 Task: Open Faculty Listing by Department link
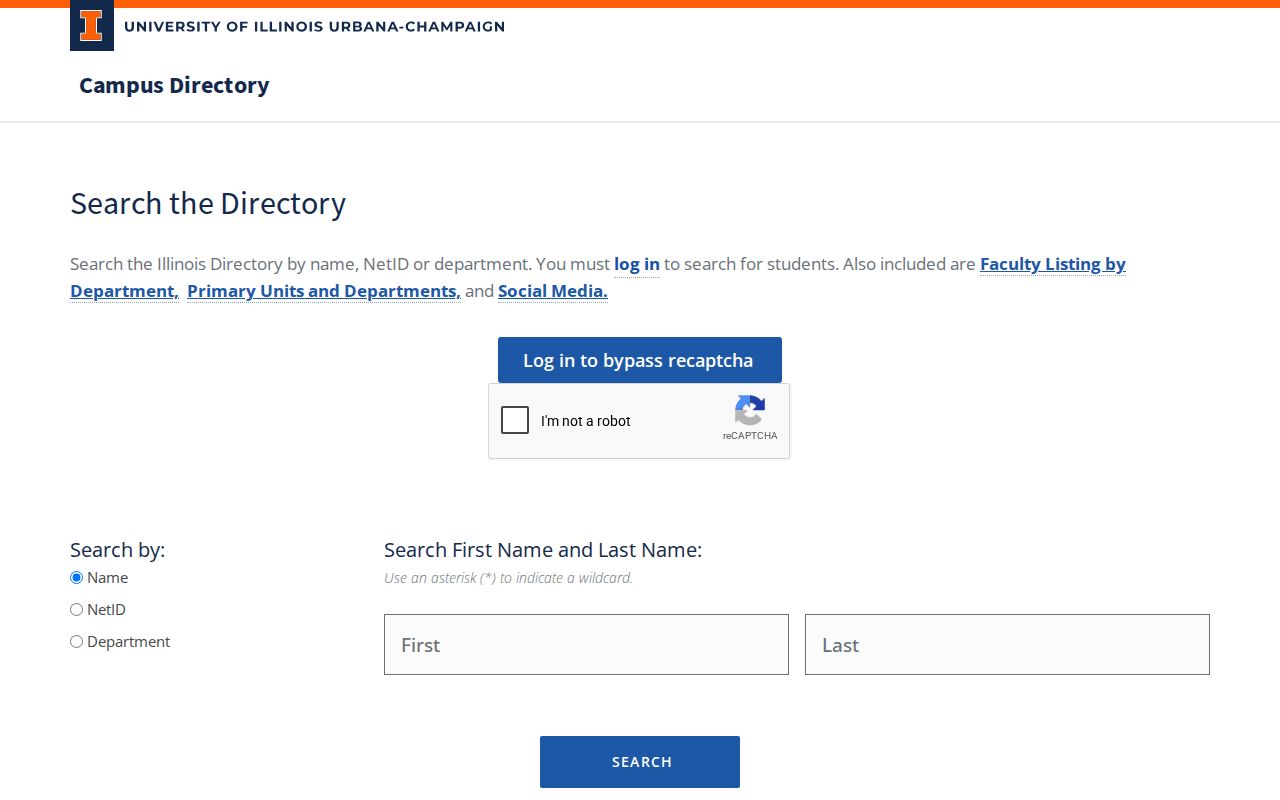point(1052,264)
